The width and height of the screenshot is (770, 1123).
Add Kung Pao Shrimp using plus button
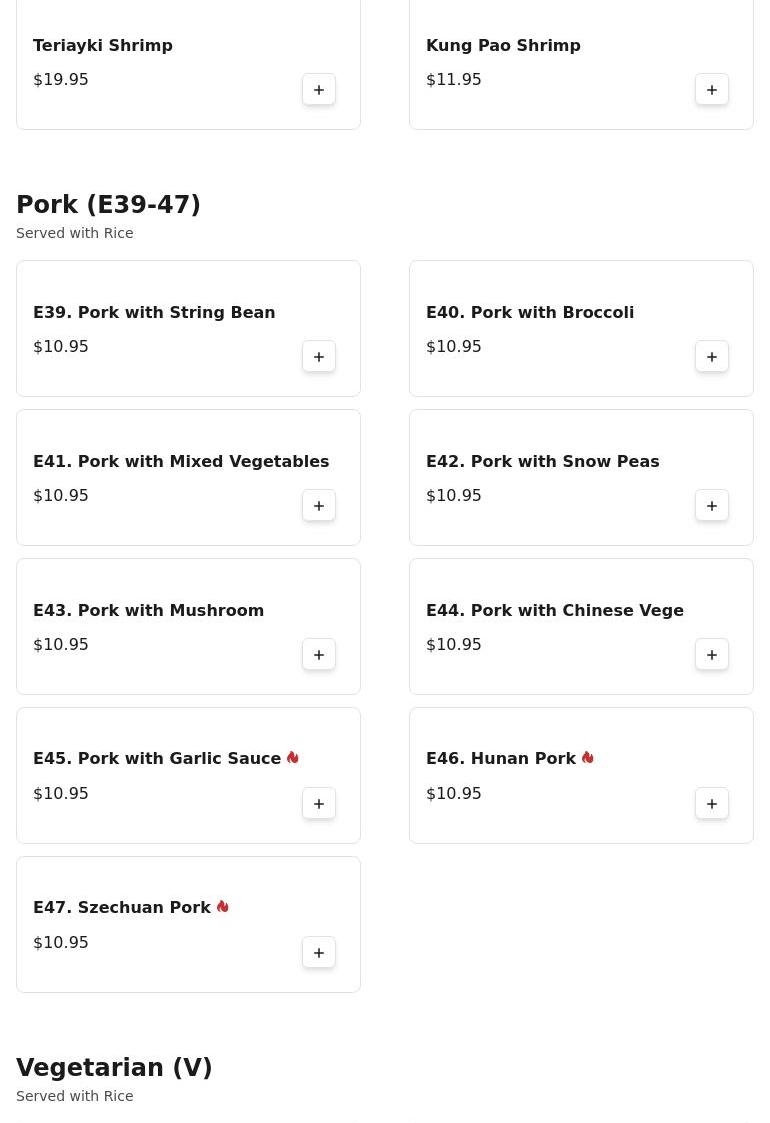click(711, 90)
